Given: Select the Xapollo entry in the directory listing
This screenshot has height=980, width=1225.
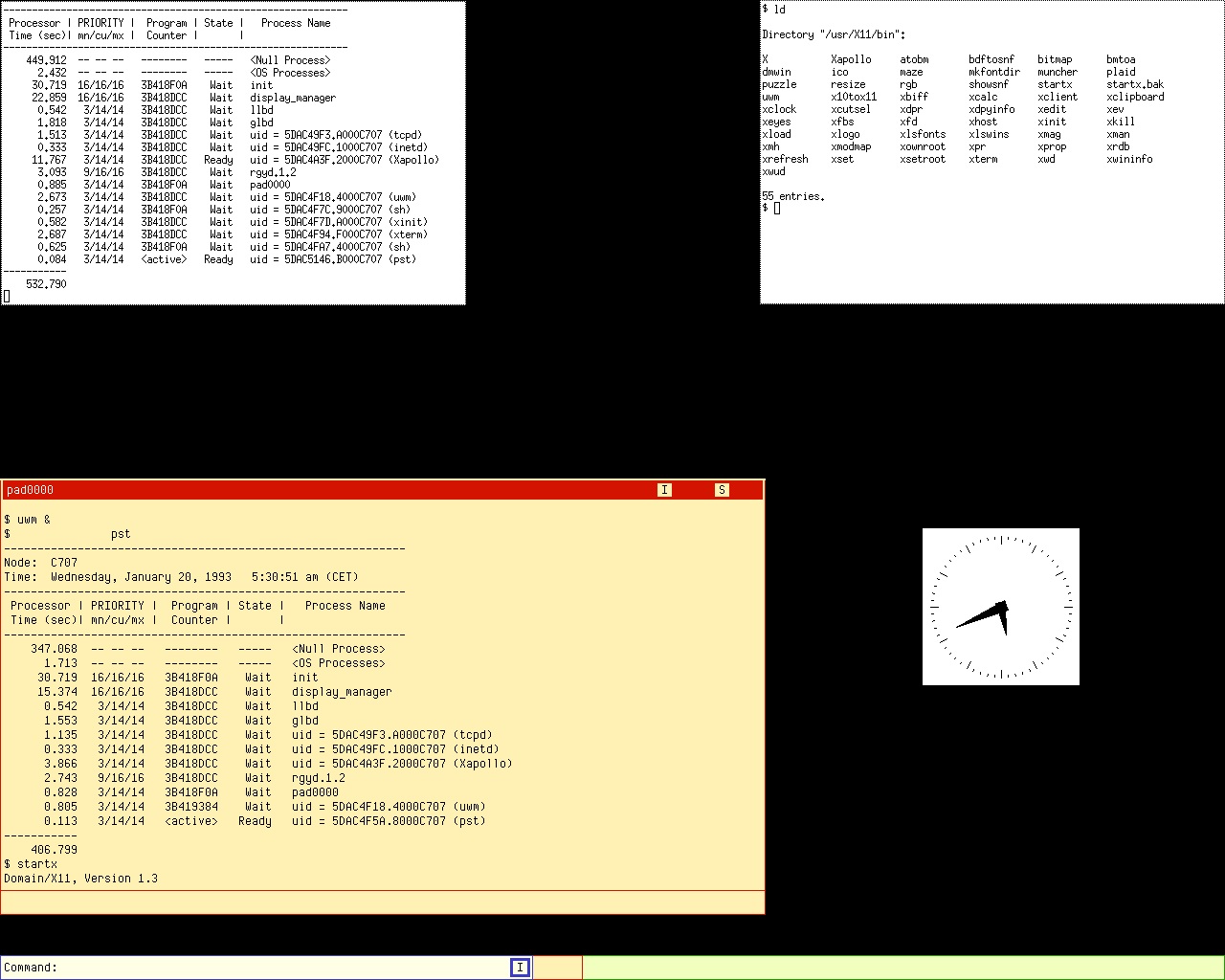Looking at the screenshot, I should click(x=851, y=59).
